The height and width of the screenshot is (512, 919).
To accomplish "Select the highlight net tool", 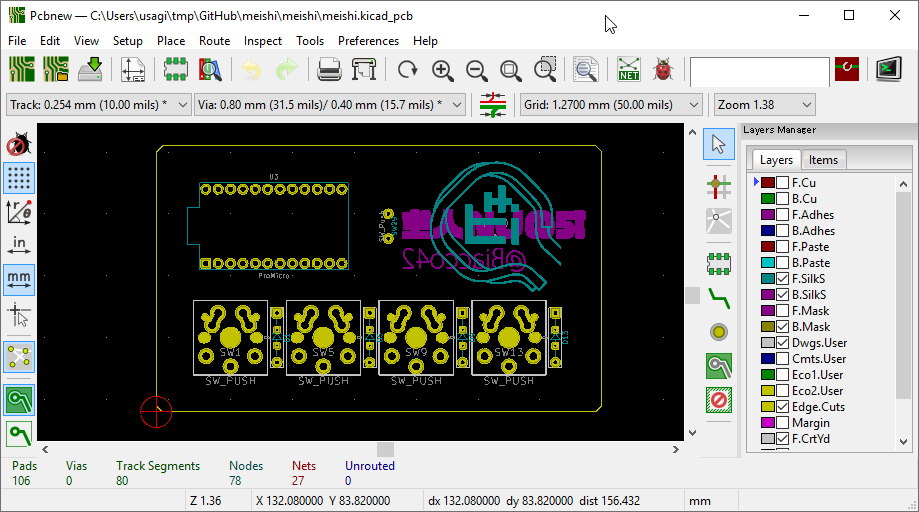I will coord(719,187).
